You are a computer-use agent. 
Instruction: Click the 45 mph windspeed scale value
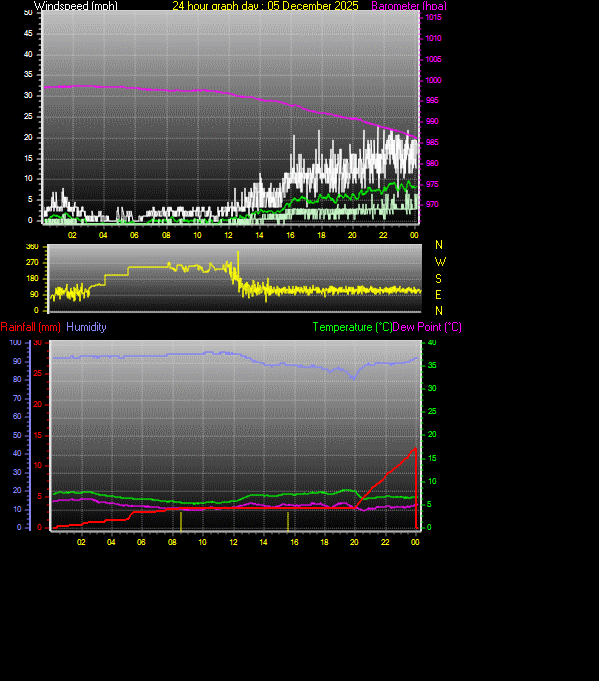point(28,33)
